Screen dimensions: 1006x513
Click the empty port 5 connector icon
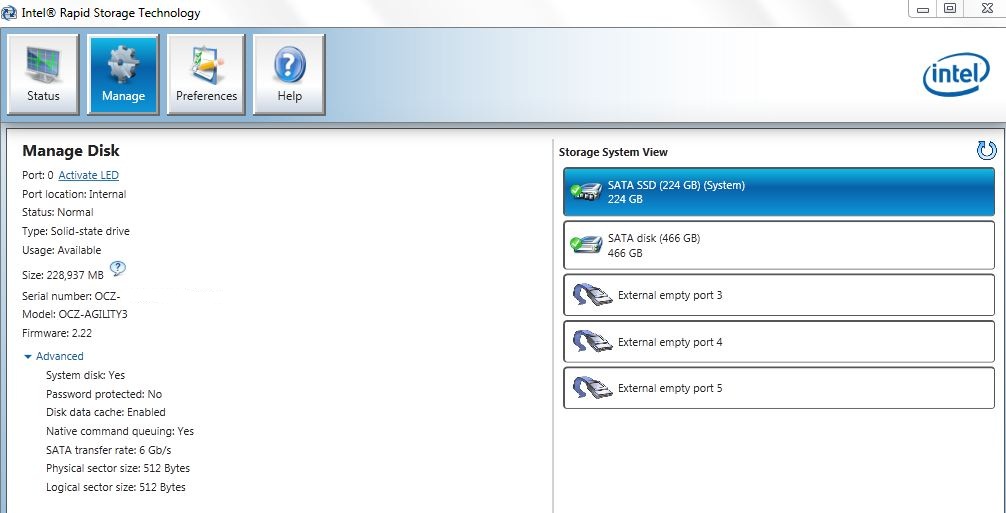[x=592, y=388]
